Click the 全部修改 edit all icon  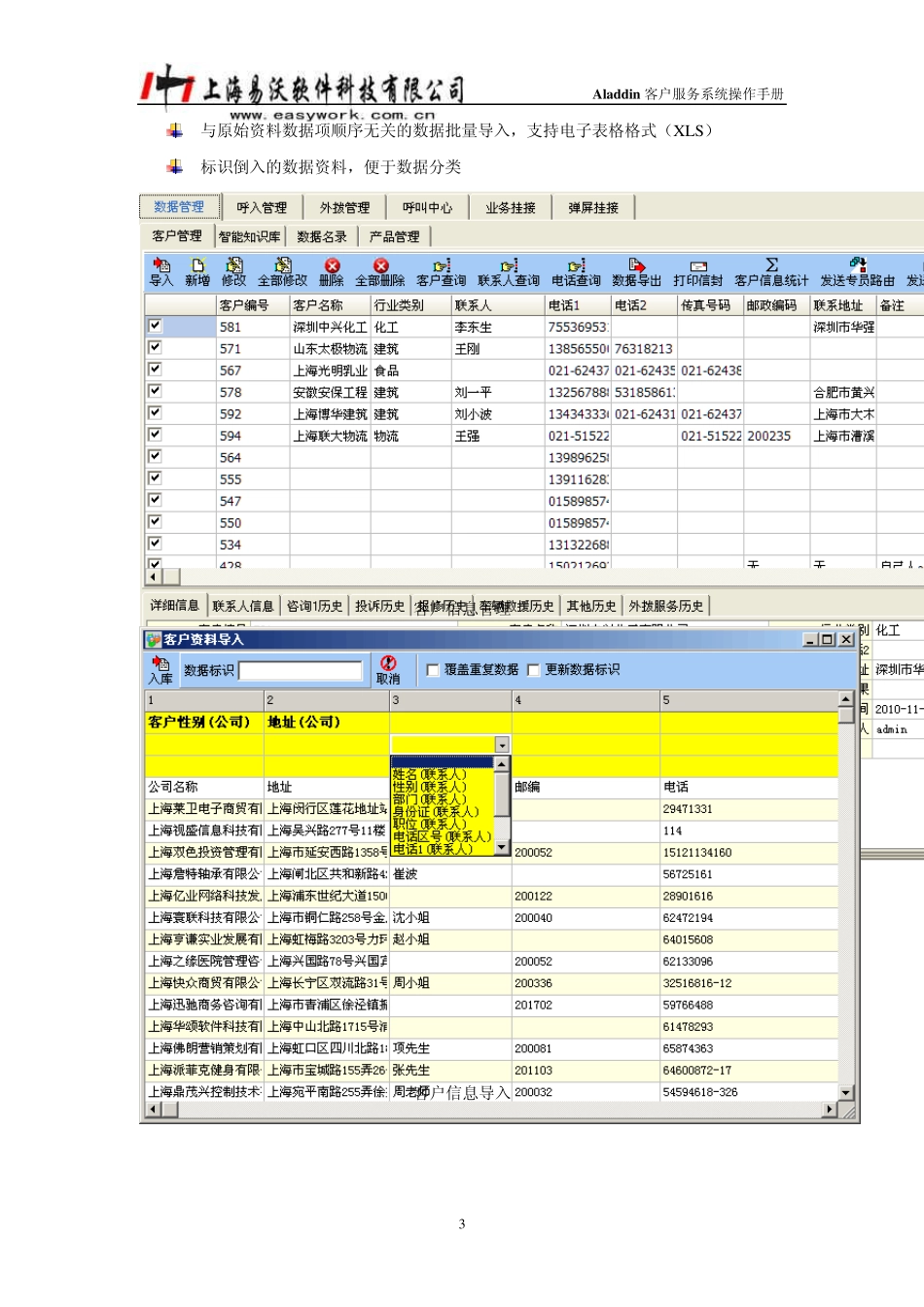pos(282,272)
